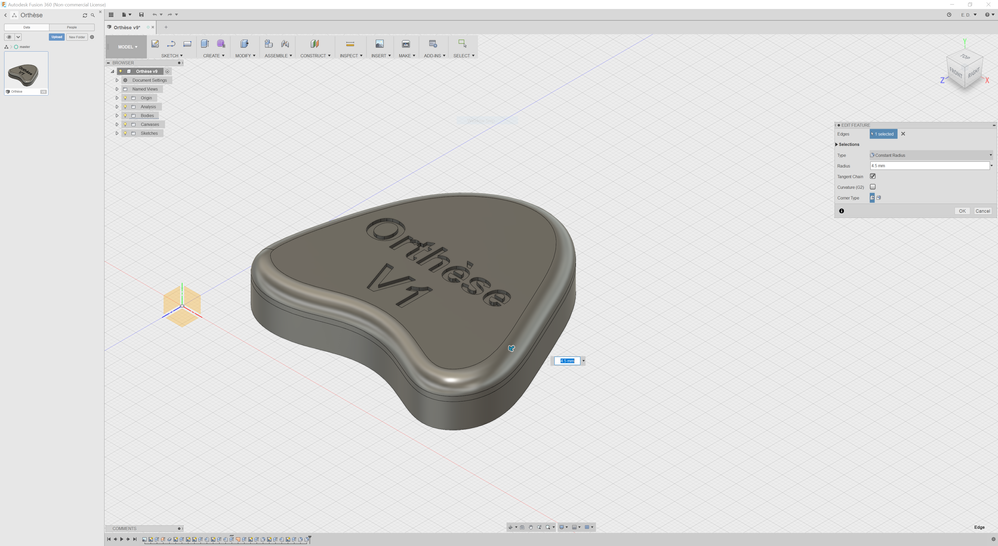
Task: Toggle visibility bulb of Canvases folder
Action: [x=125, y=125]
